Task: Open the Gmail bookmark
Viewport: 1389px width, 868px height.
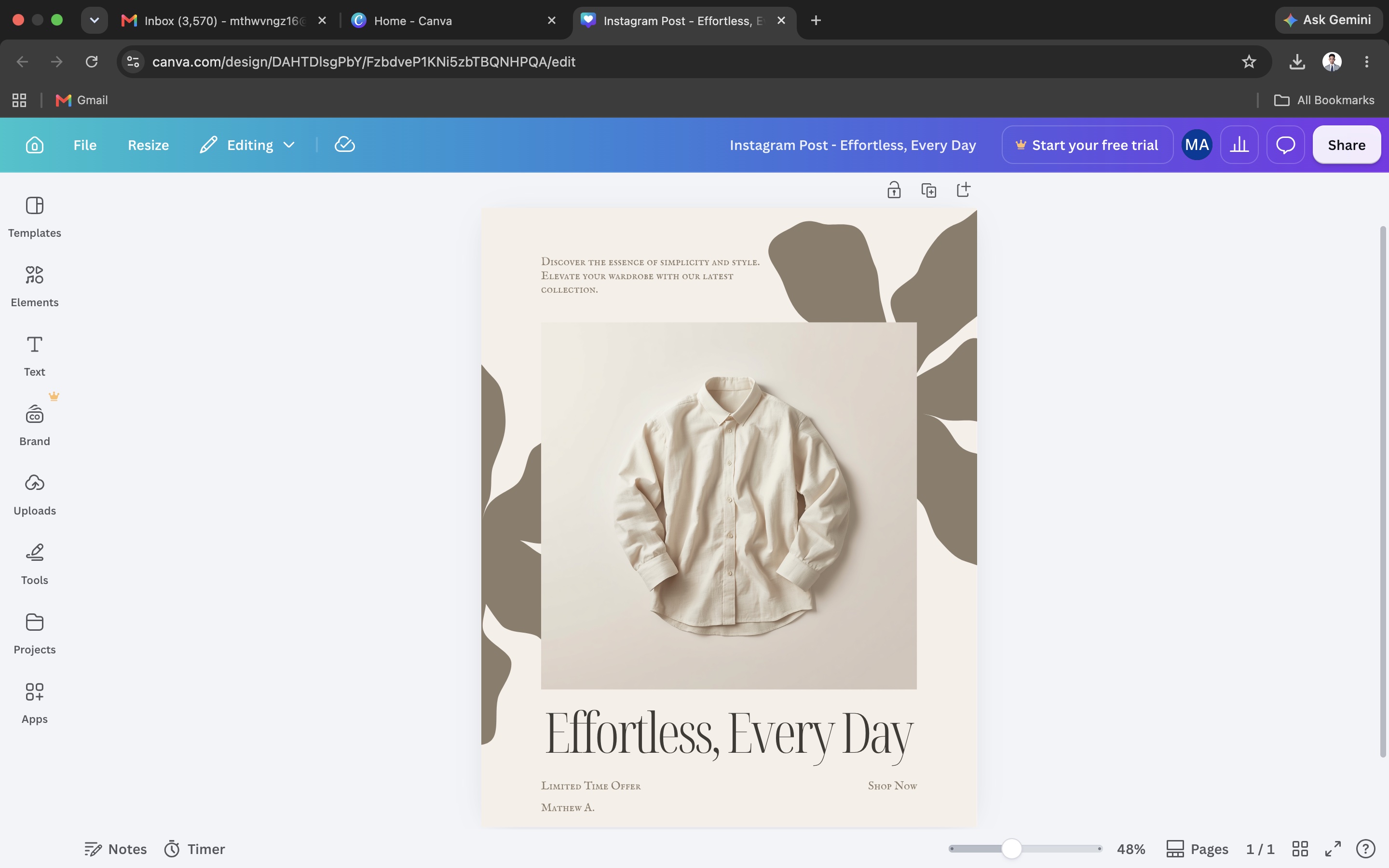Action: (82, 100)
